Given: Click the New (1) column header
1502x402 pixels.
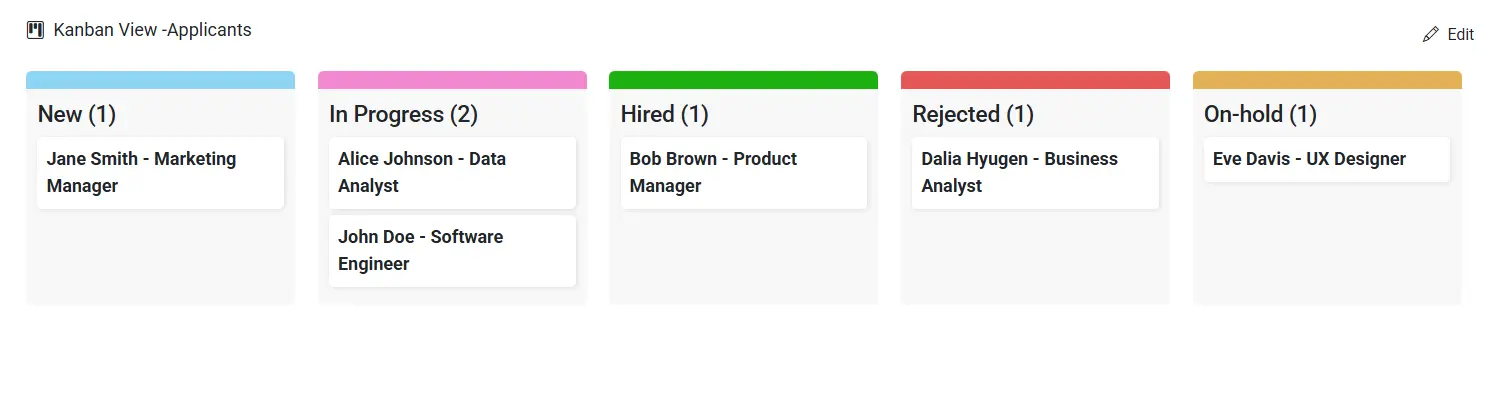Looking at the screenshot, I should 77,114.
